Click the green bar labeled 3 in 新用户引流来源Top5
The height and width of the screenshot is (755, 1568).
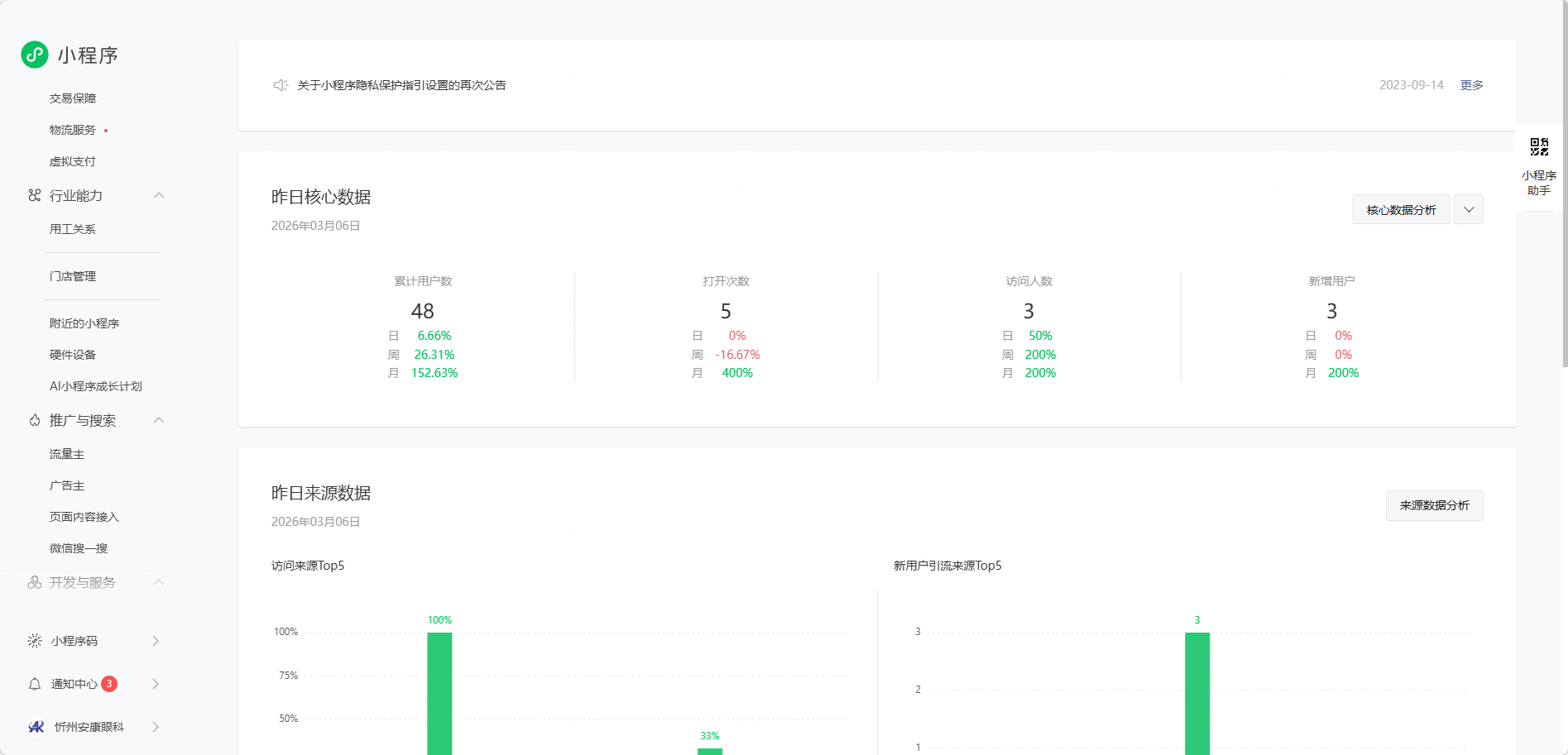(1197, 693)
